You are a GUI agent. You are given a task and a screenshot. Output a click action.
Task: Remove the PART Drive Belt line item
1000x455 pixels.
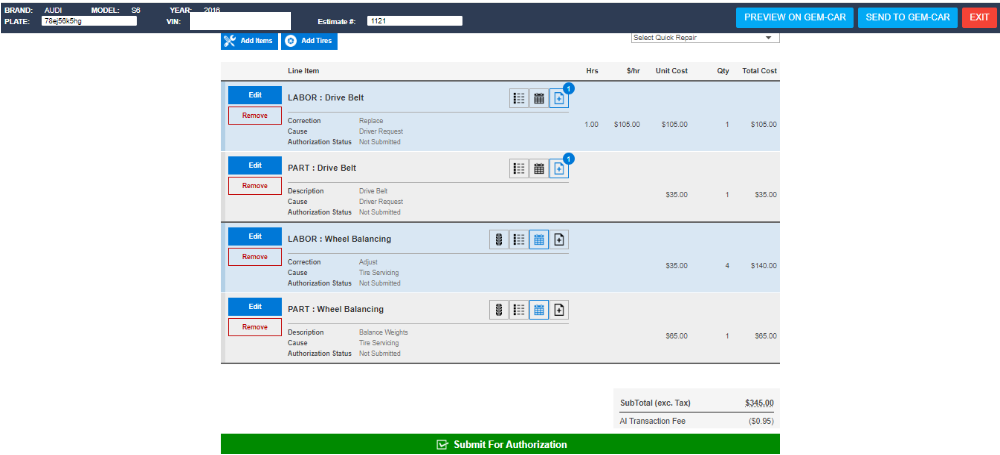pos(254,186)
